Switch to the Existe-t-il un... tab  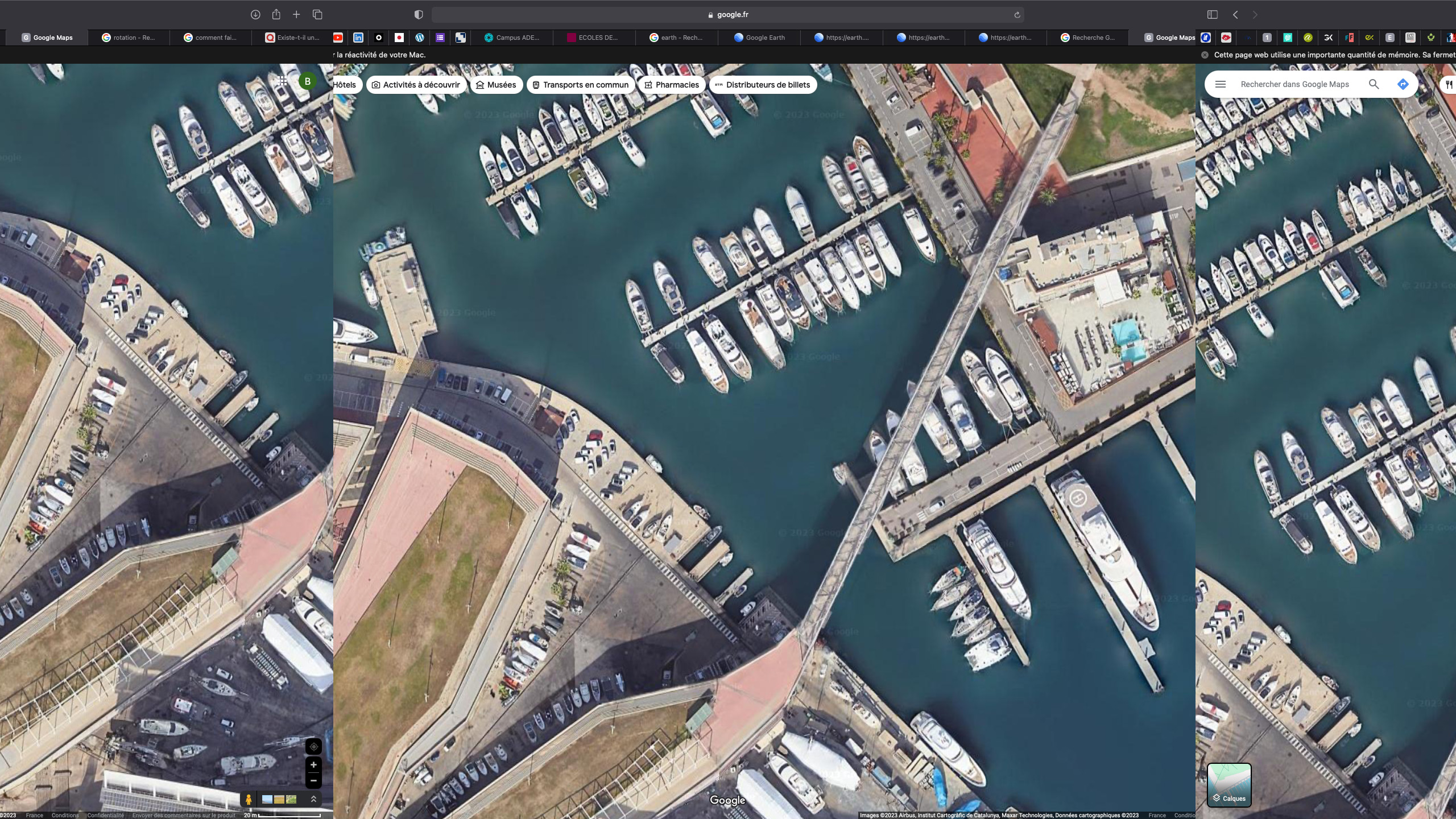coord(292,38)
